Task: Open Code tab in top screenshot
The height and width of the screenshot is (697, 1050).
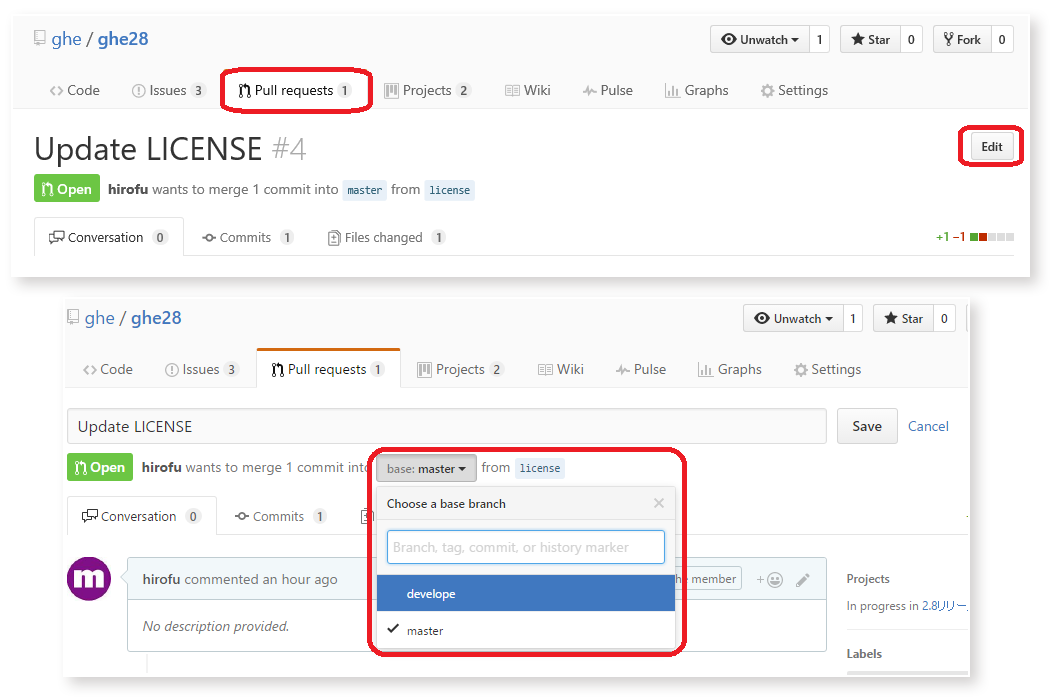Action: [74, 90]
